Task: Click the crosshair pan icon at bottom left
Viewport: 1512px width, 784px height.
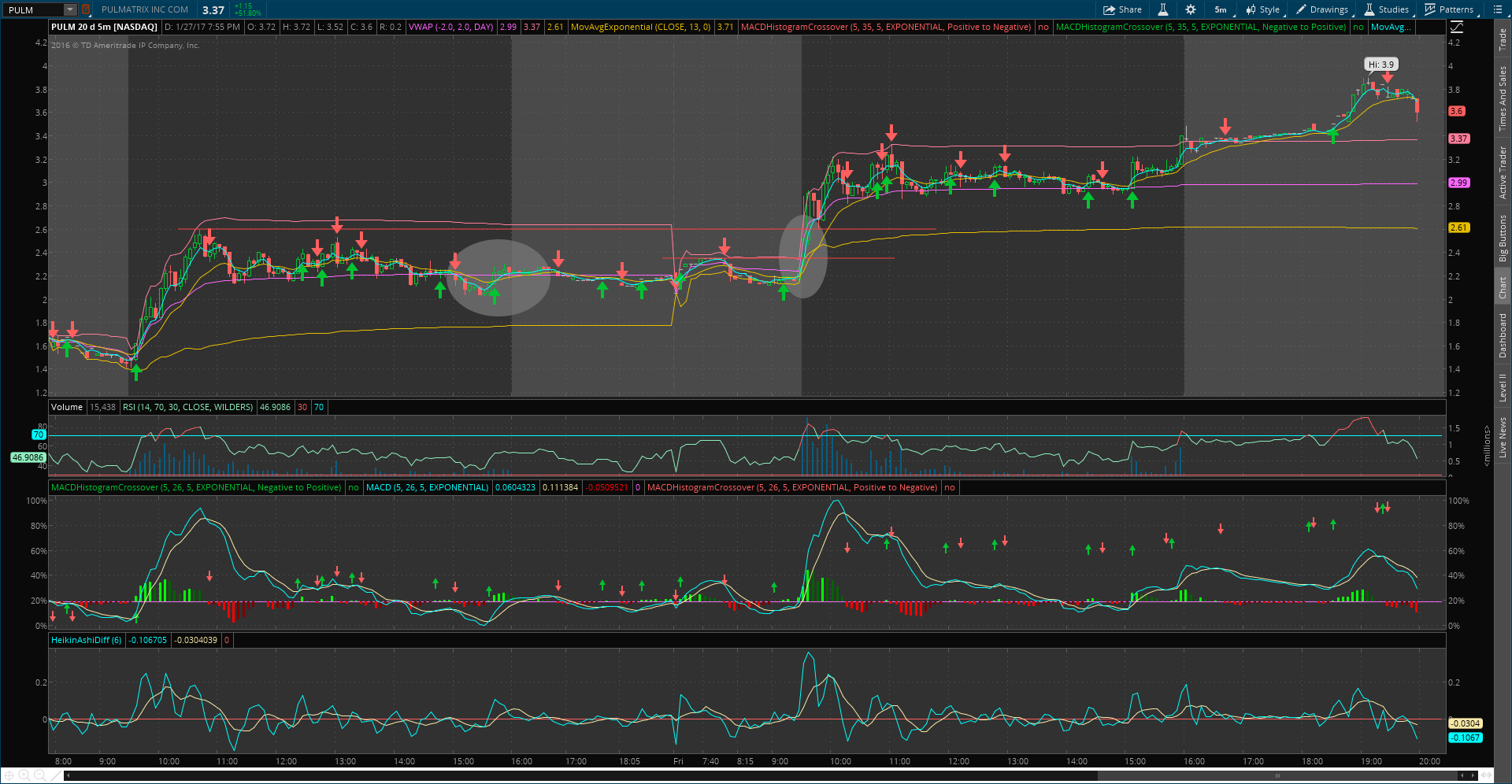Action: point(9,775)
